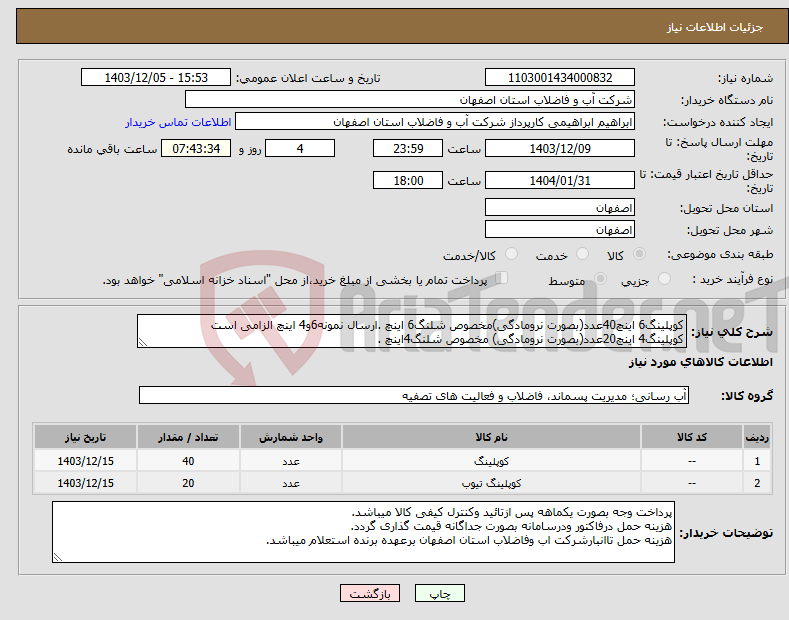
Task: Select the متوسط purchase type radio
Action: click(600, 279)
